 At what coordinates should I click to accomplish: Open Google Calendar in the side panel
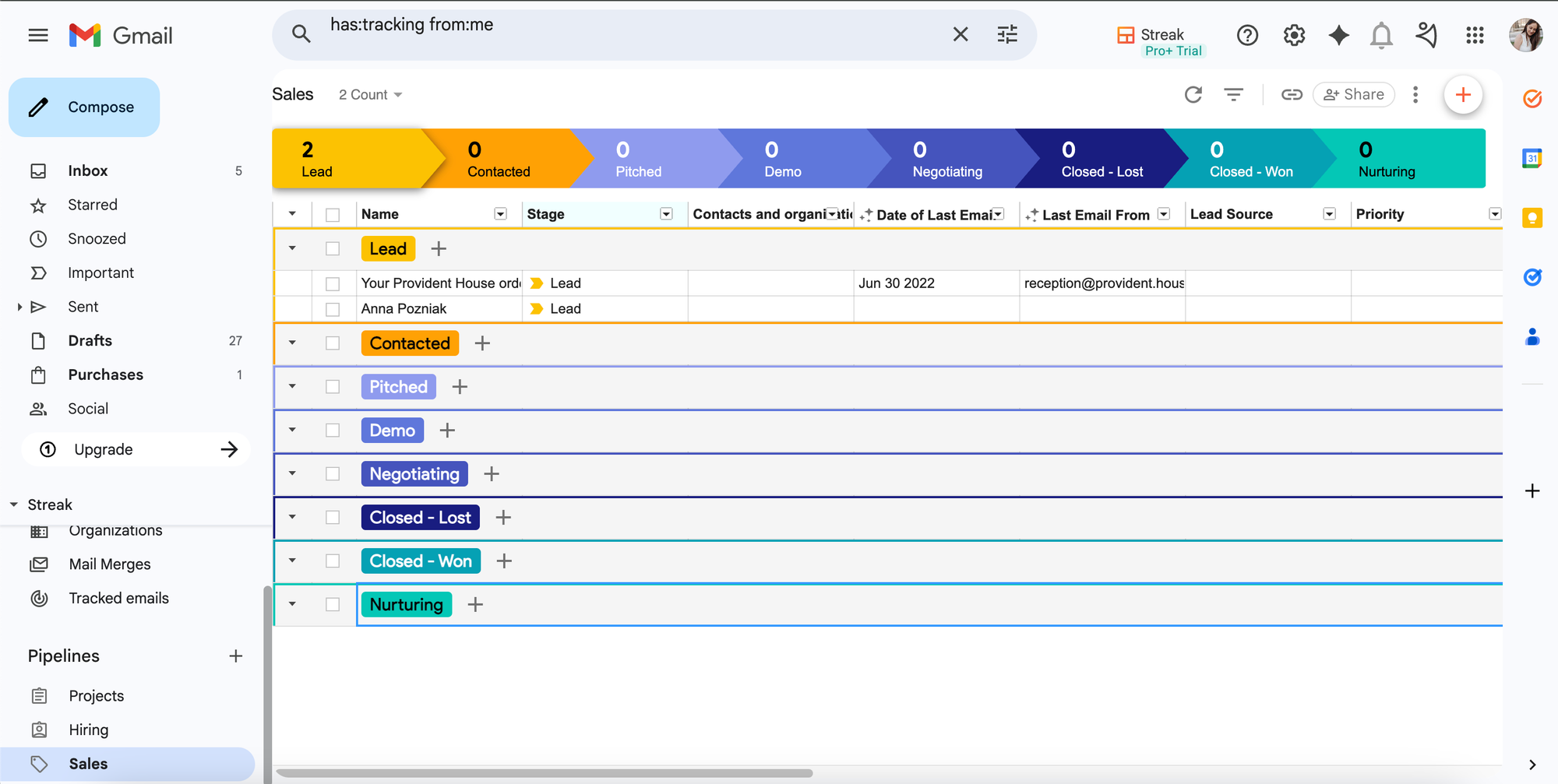[1532, 158]
